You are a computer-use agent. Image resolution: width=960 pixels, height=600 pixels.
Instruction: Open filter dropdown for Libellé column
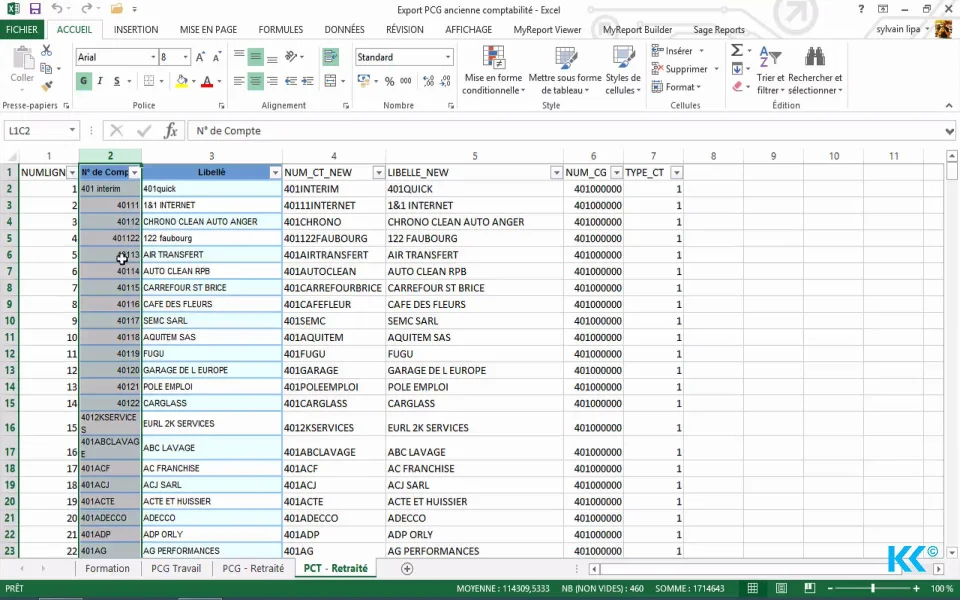pos(275,173)
